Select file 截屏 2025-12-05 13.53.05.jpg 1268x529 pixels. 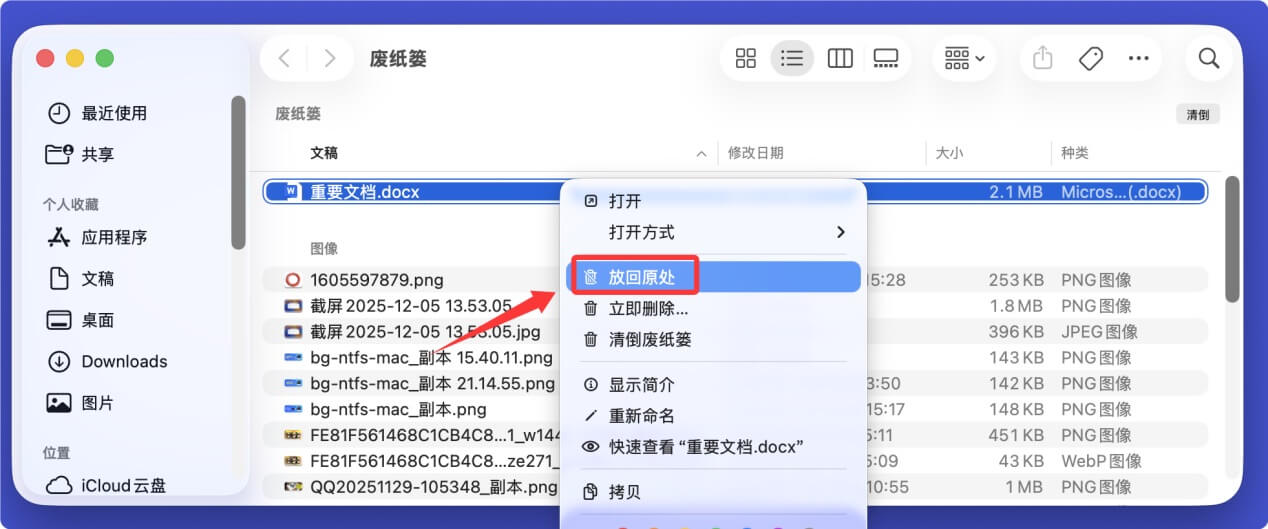(425, 331)
